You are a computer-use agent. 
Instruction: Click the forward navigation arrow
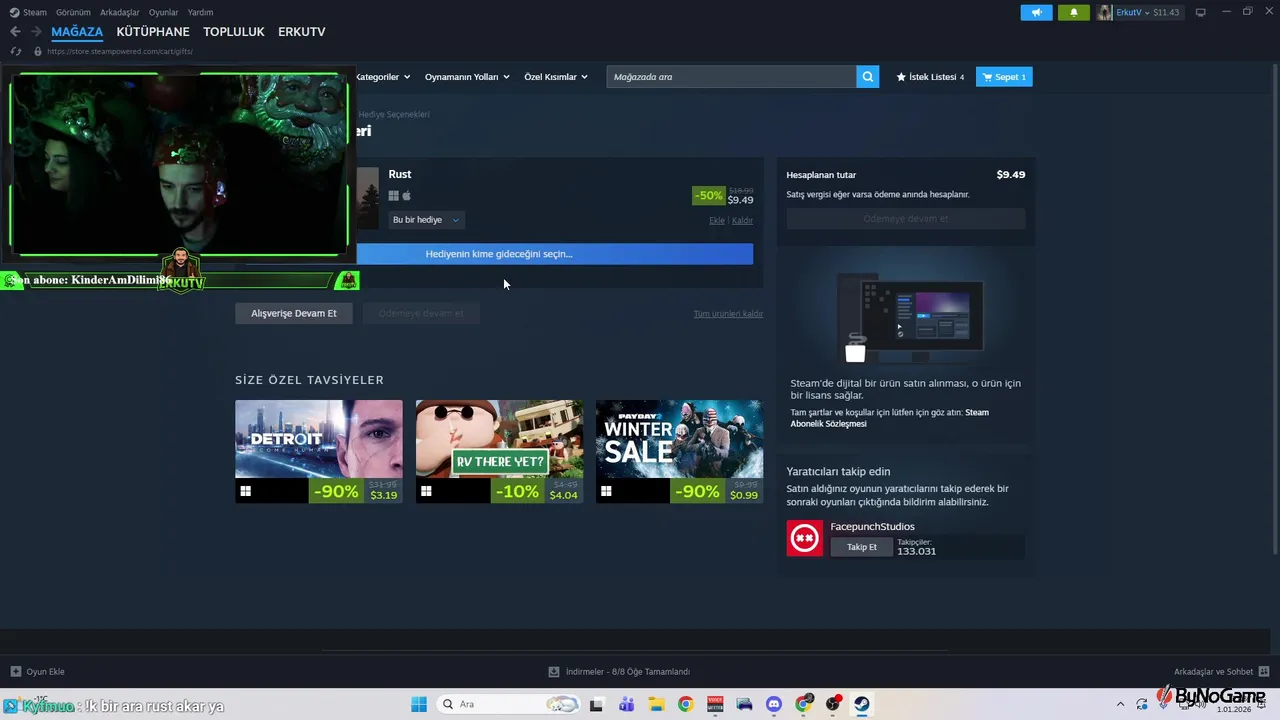(36, 32)
